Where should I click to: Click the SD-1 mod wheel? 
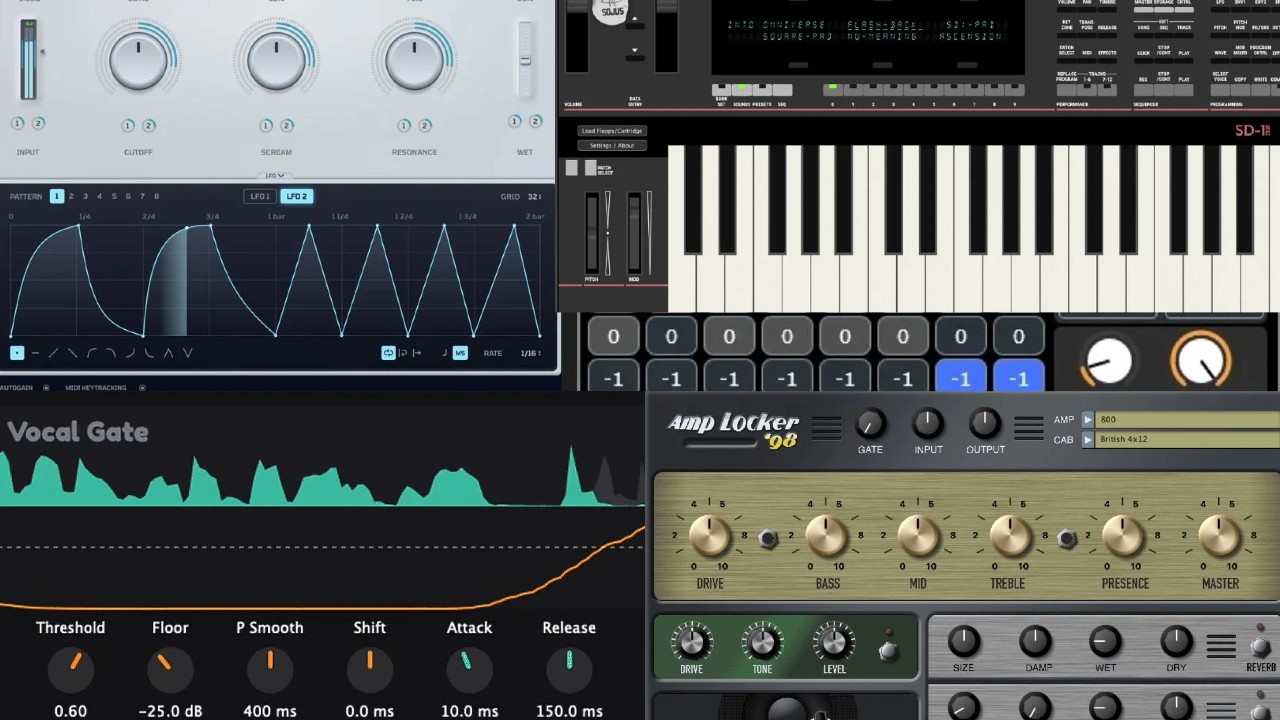pyautogui.click(x=635, y=232)
